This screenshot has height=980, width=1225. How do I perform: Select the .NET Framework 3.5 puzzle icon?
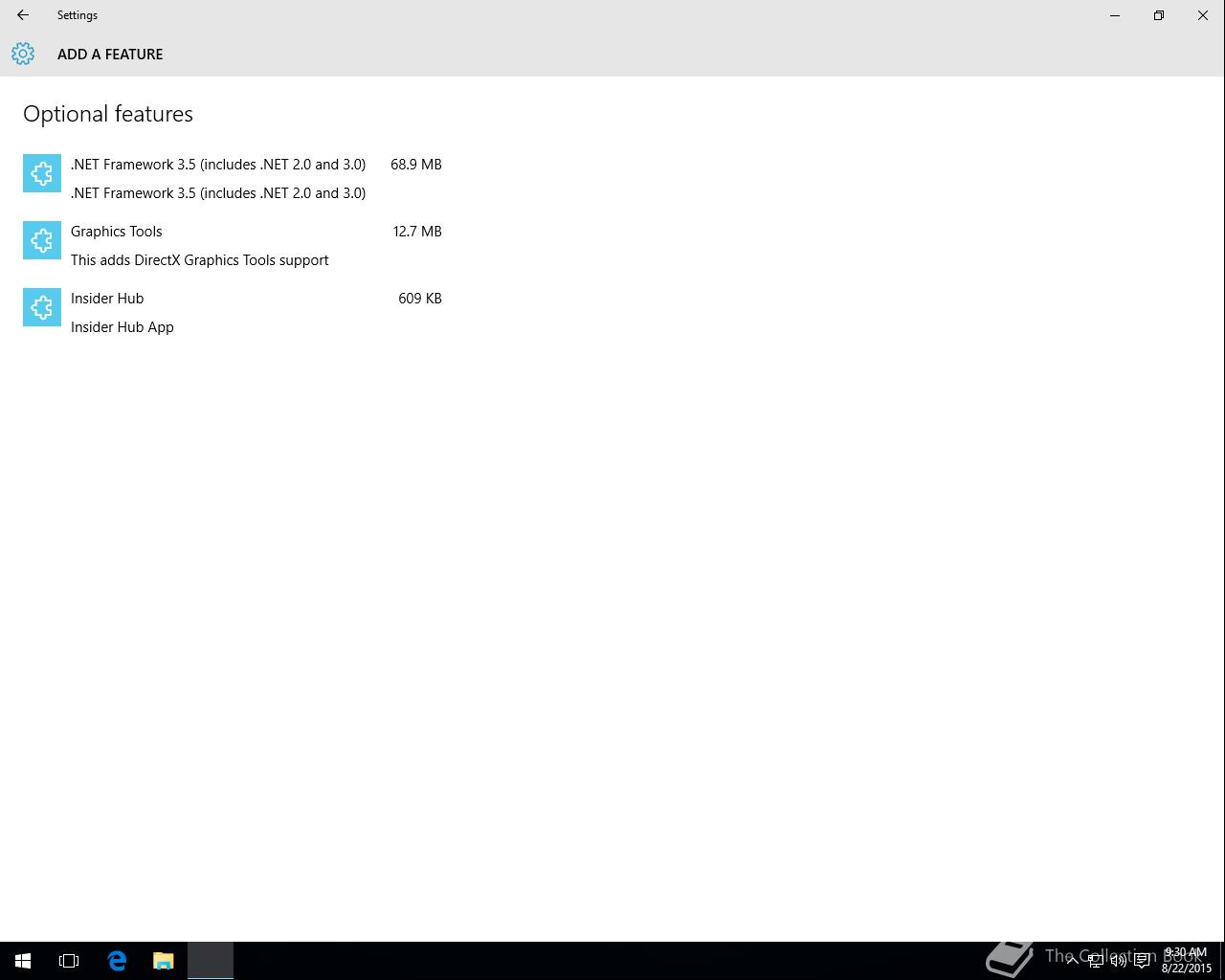pos(42,173)
